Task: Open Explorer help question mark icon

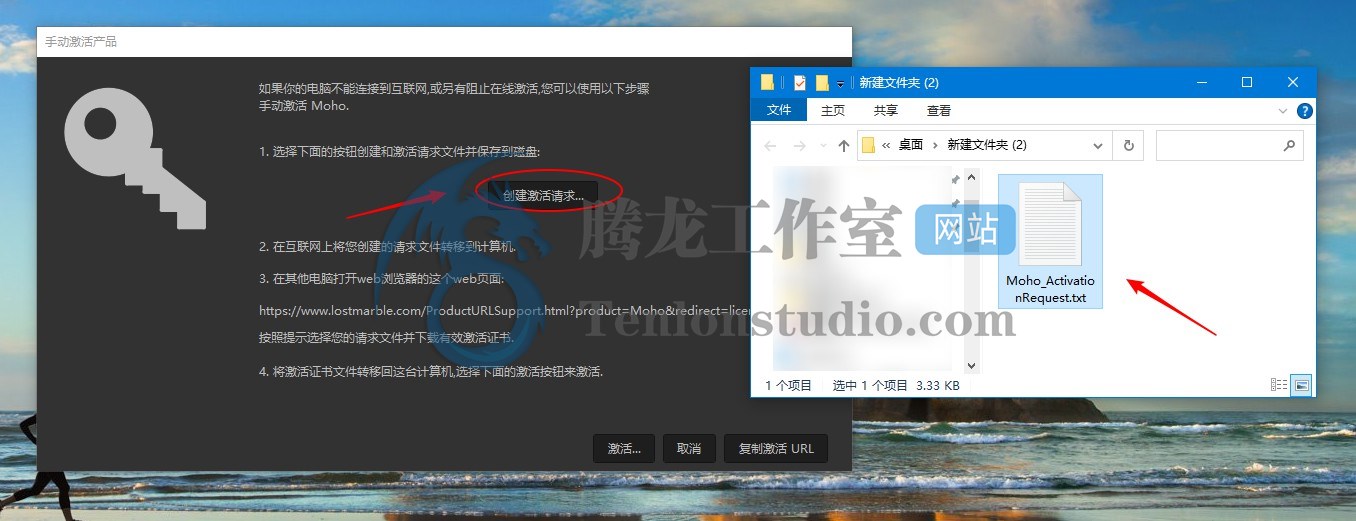Action: (1304, 111)
